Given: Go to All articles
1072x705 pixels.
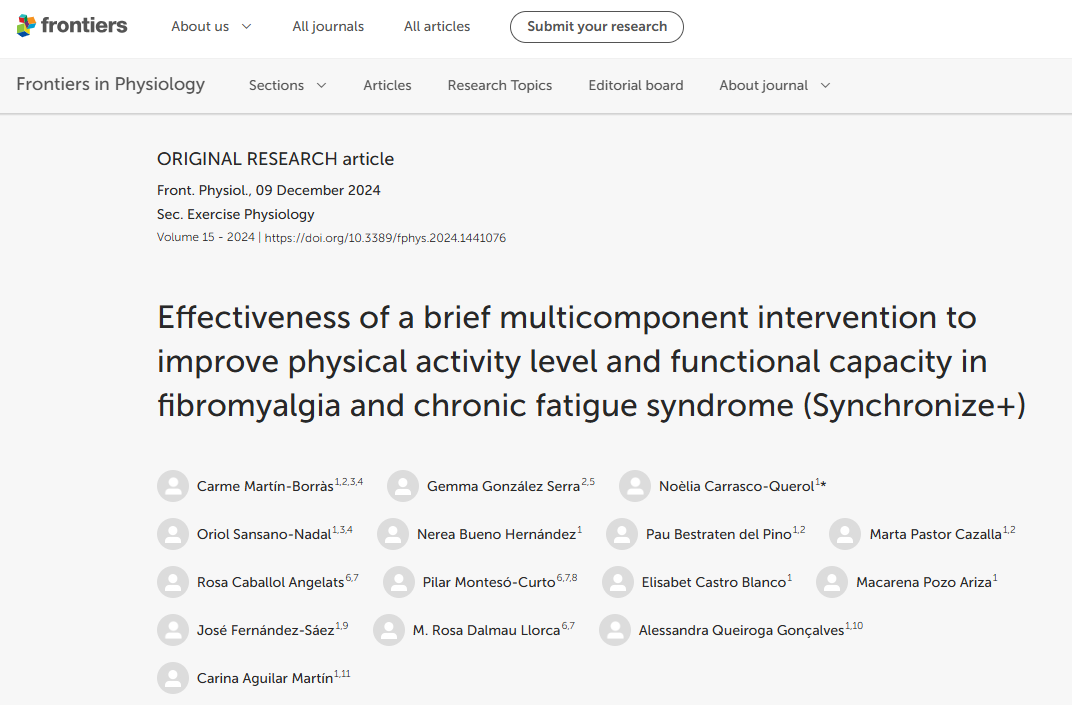Looking at the screenshot, I should click(x=437, y=27).
